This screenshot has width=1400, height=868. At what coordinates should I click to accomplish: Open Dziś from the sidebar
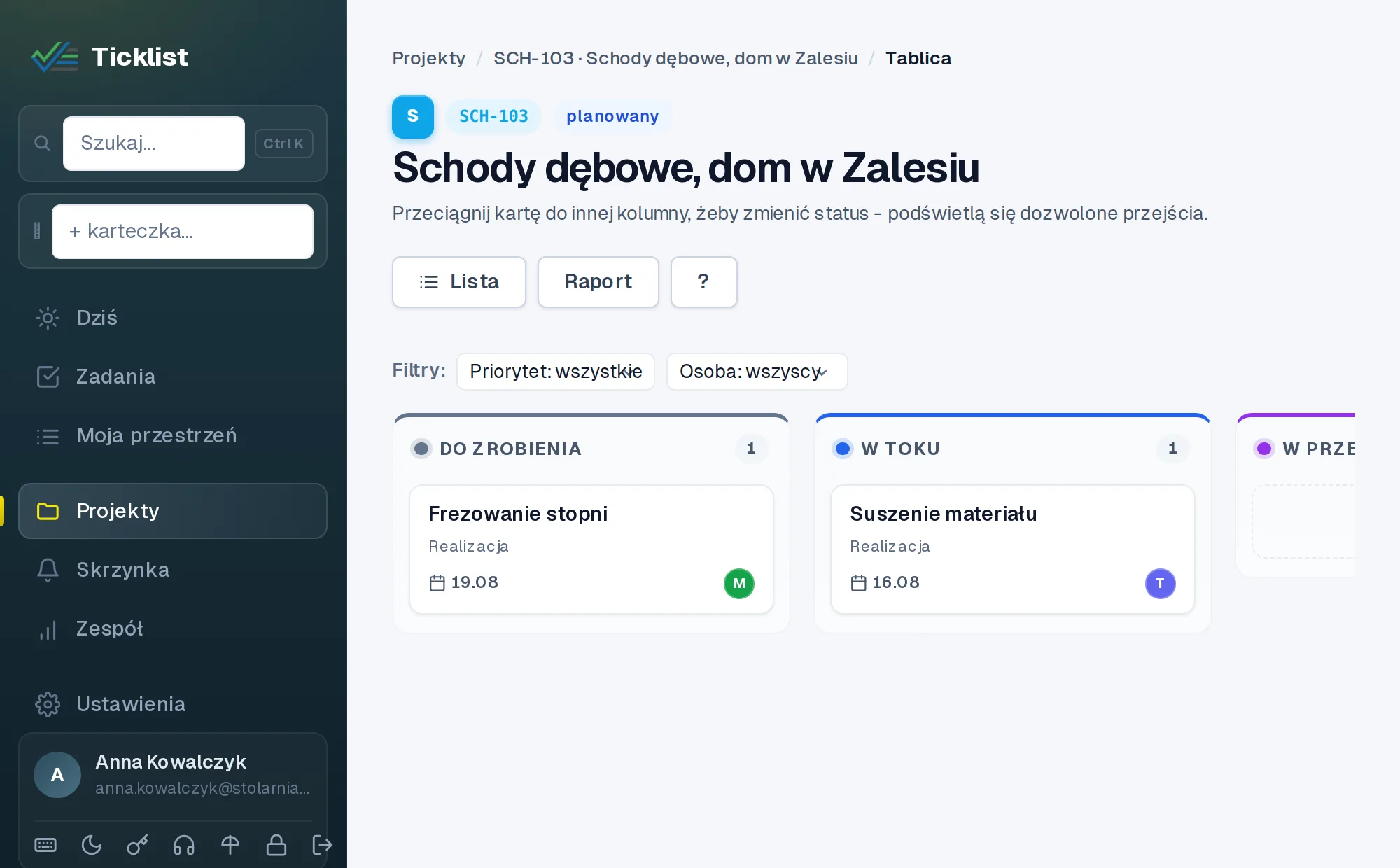[173, 318]
